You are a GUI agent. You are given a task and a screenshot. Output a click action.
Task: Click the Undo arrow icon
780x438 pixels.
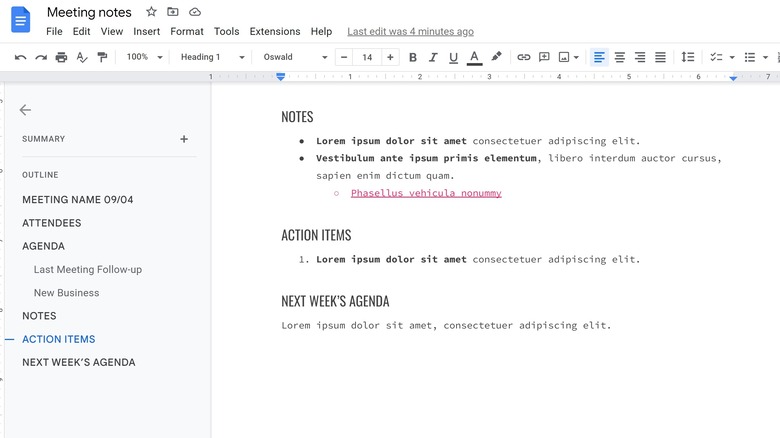(x=21, y=58)
